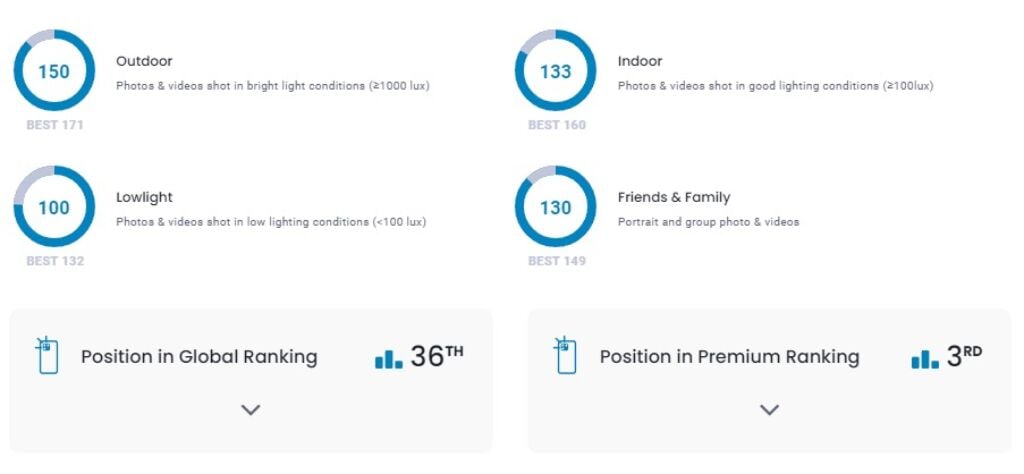Viewport: 1024px width, 474px height.
Task: Click the Lowlight 100 score ring
Action: pos(54,207)
